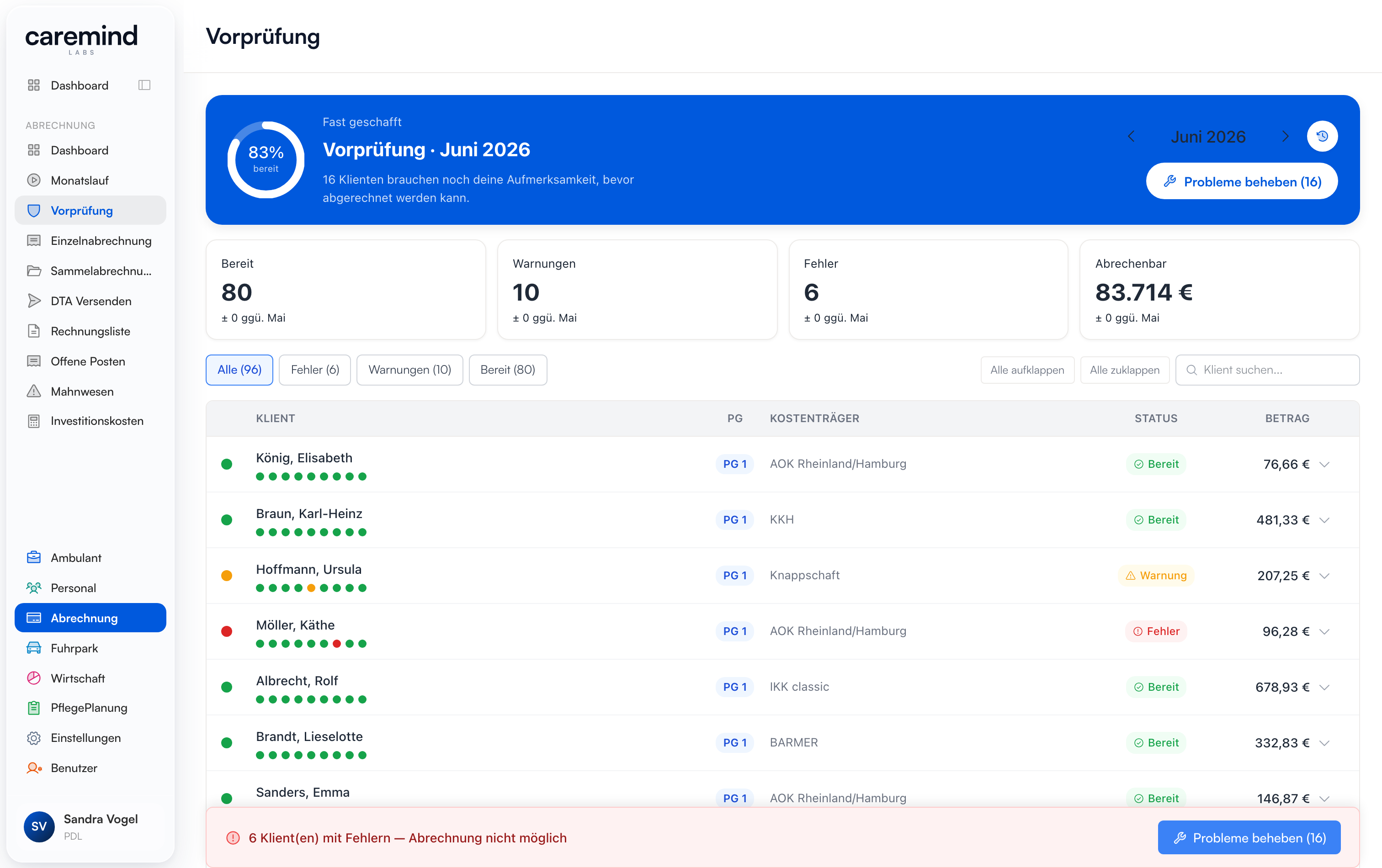Viewport: 1382px width, 868px height.
Task: Expand König, Elisabeth row details
Action: click(x=1324, y=464)
